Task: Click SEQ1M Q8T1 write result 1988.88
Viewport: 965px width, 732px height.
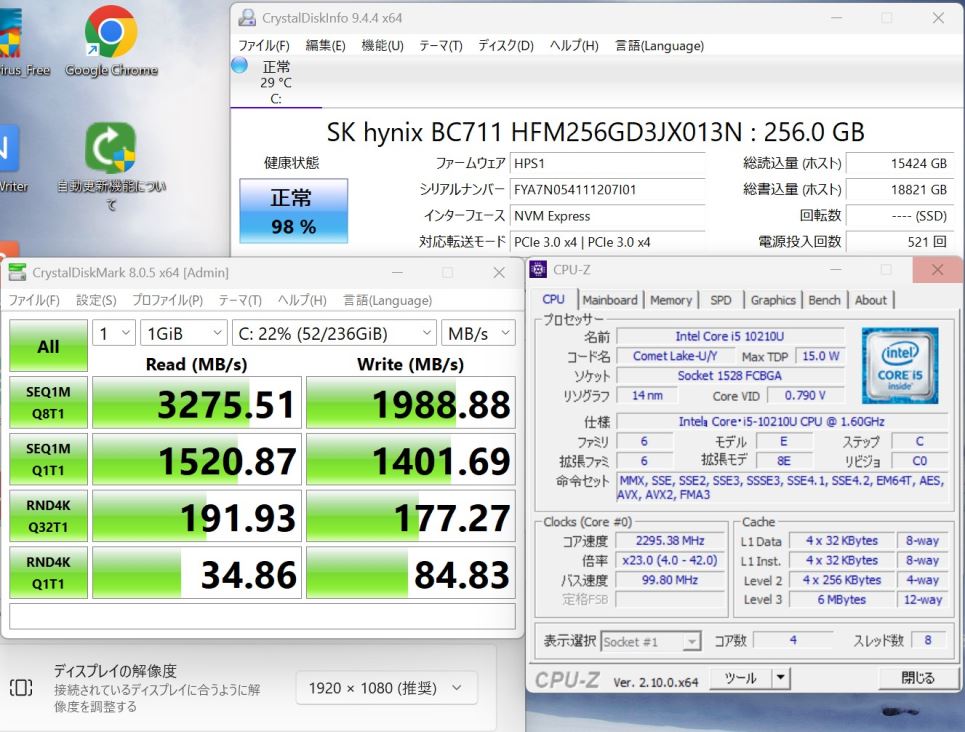Action: (410, 403)
